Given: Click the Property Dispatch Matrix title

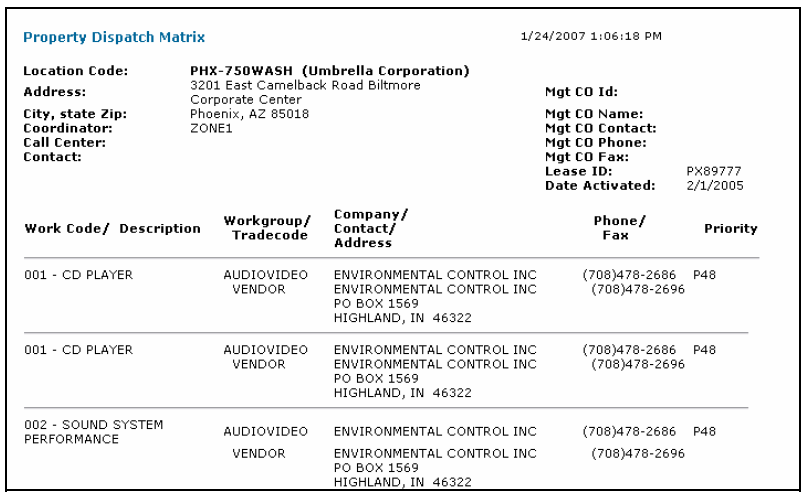Looking at the screenshot, I should [114, 37].
